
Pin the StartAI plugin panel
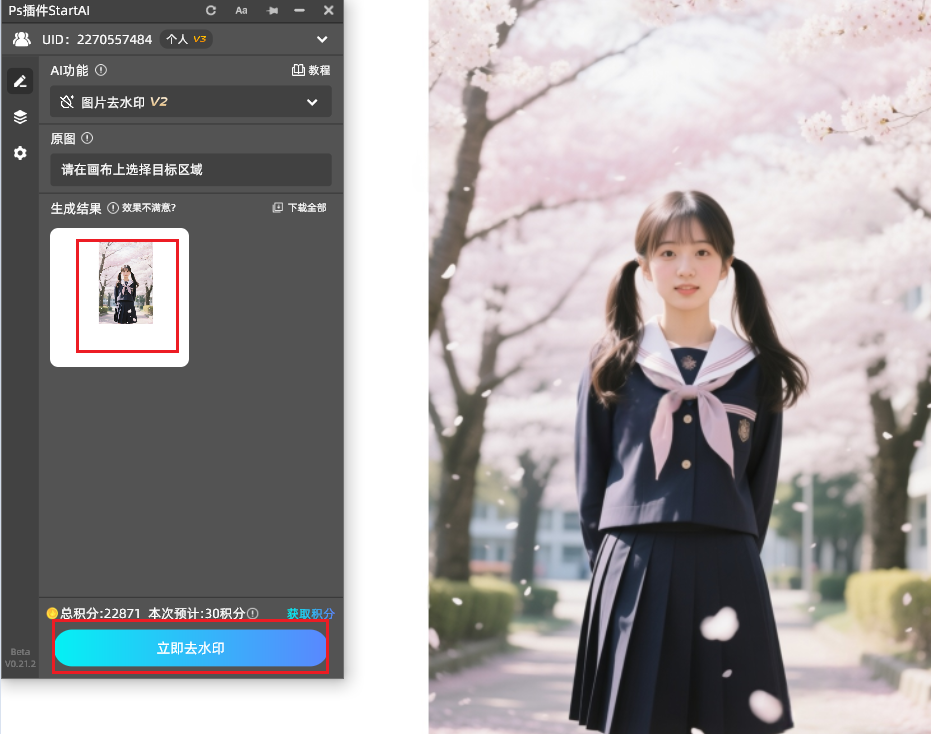[271, 10]
